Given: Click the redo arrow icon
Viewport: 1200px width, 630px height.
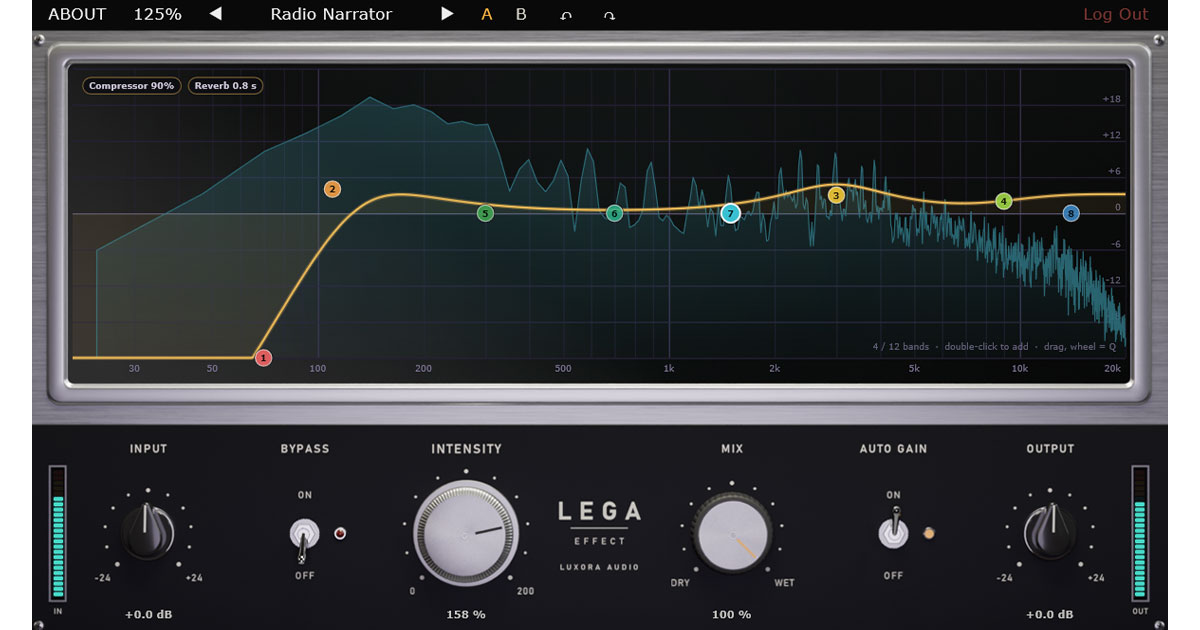Looking at the screenshot, I should point(609,15).
